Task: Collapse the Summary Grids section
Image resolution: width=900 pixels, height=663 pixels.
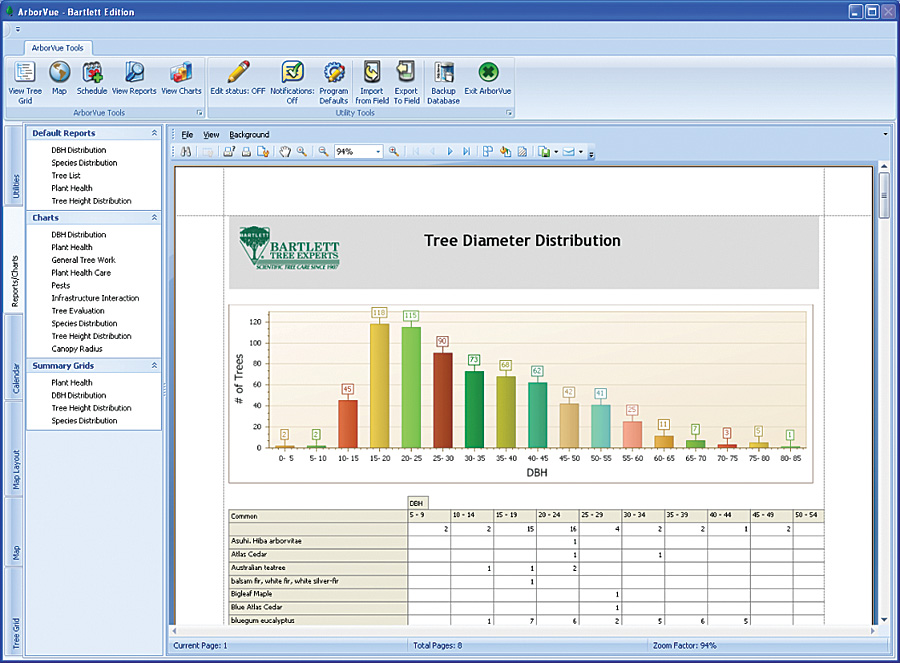Action: pyautogui.click(x=154, y=365)
